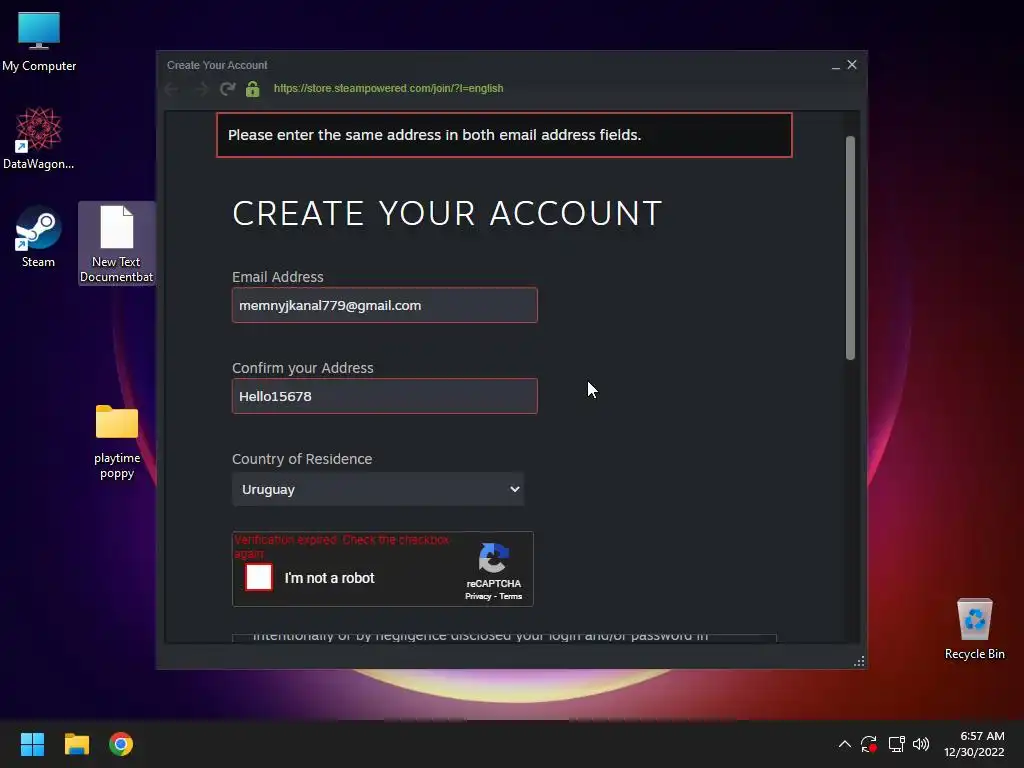Screen dimensions: 1024x768
Task: Focus the Confirm your Address field
Action: pyautogui.click(x=385, y=396)
